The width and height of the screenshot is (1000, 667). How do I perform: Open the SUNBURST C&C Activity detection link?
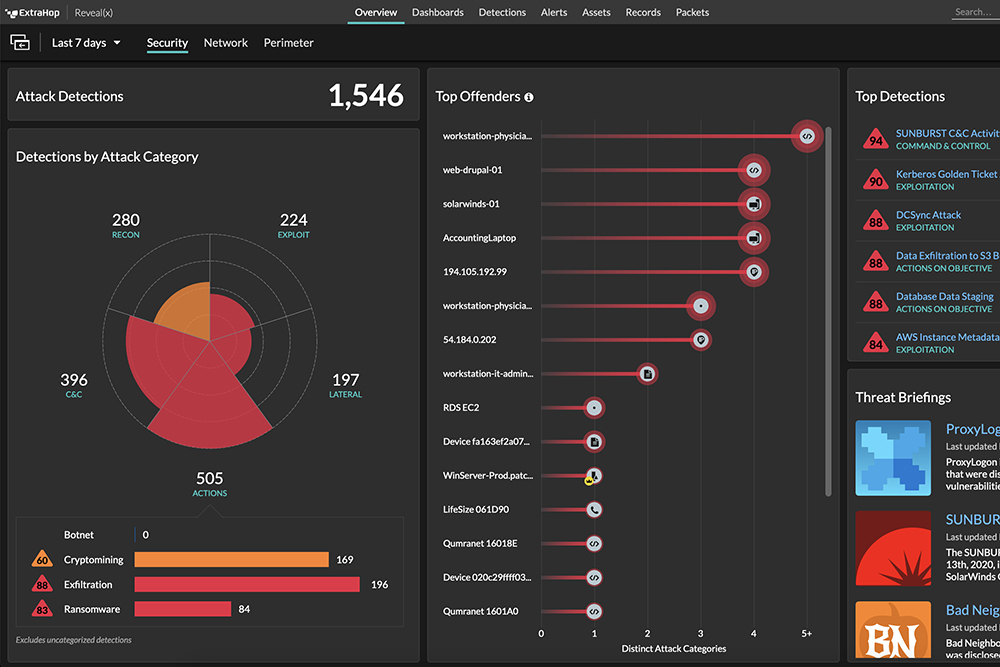point(946,133)
